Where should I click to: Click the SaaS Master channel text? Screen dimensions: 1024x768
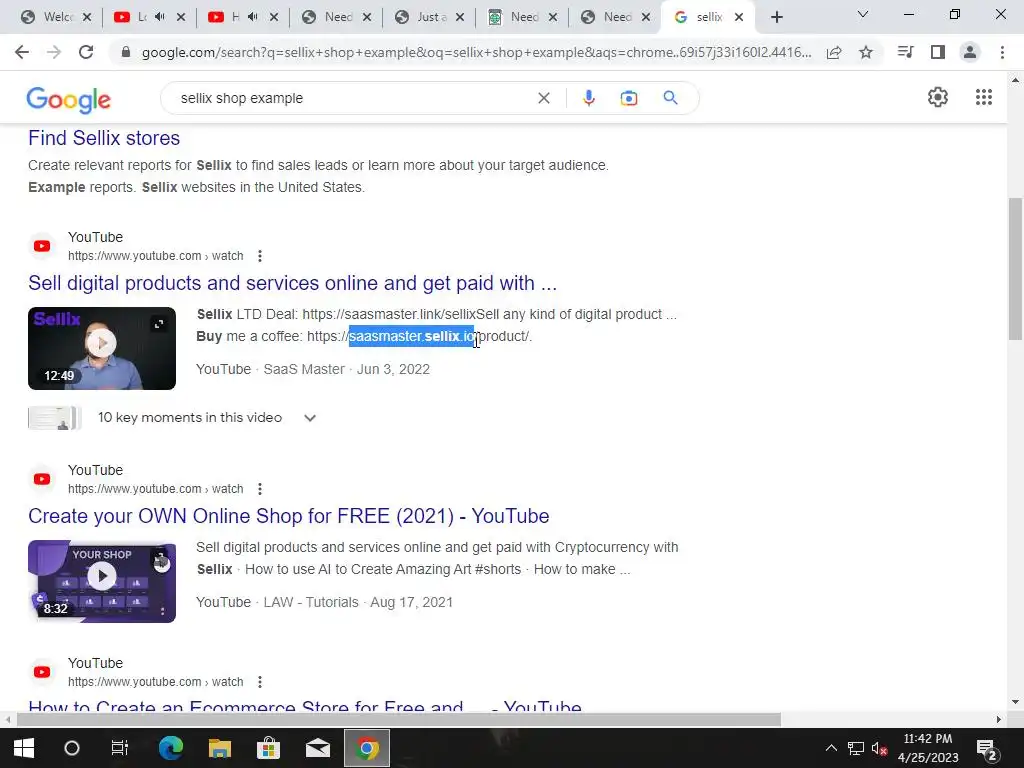point(304,370)
